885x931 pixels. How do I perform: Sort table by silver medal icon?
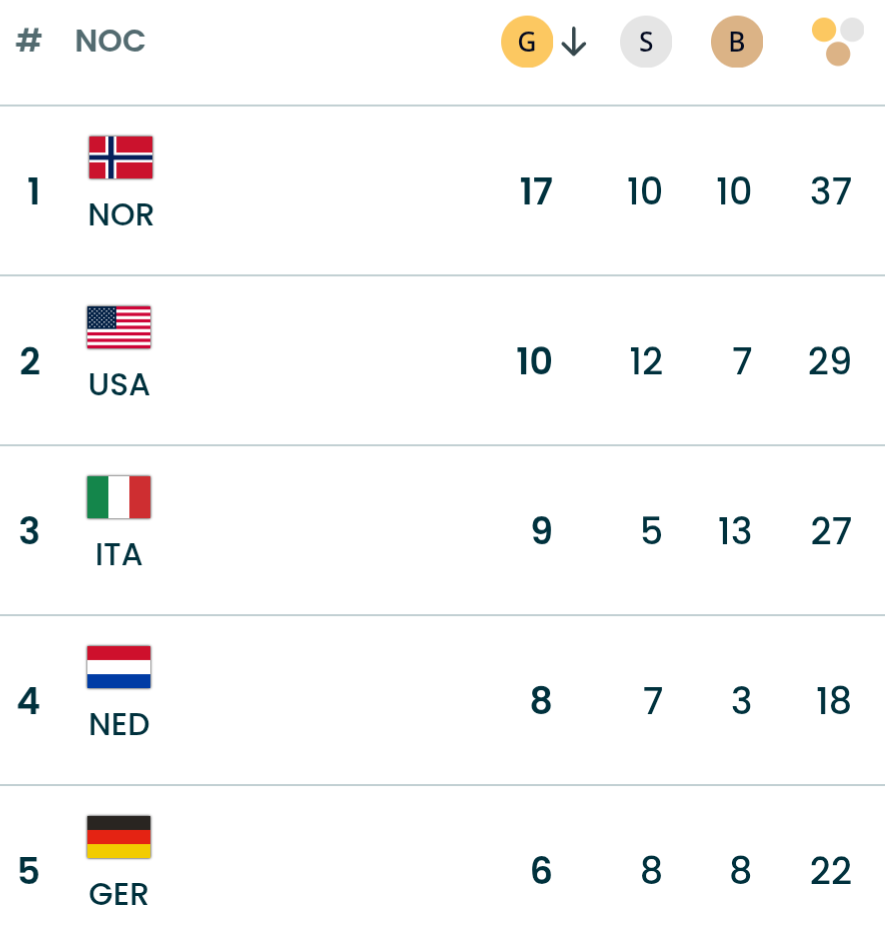[646, 42]
